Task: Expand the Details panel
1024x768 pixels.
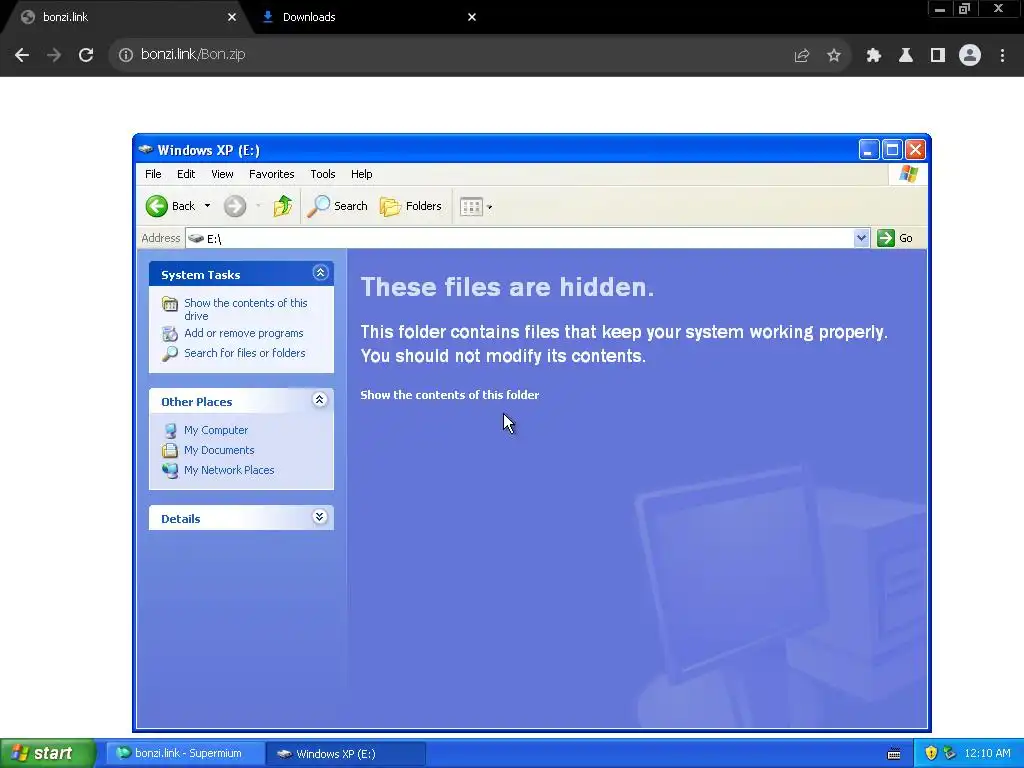Action: pos(319,517)
